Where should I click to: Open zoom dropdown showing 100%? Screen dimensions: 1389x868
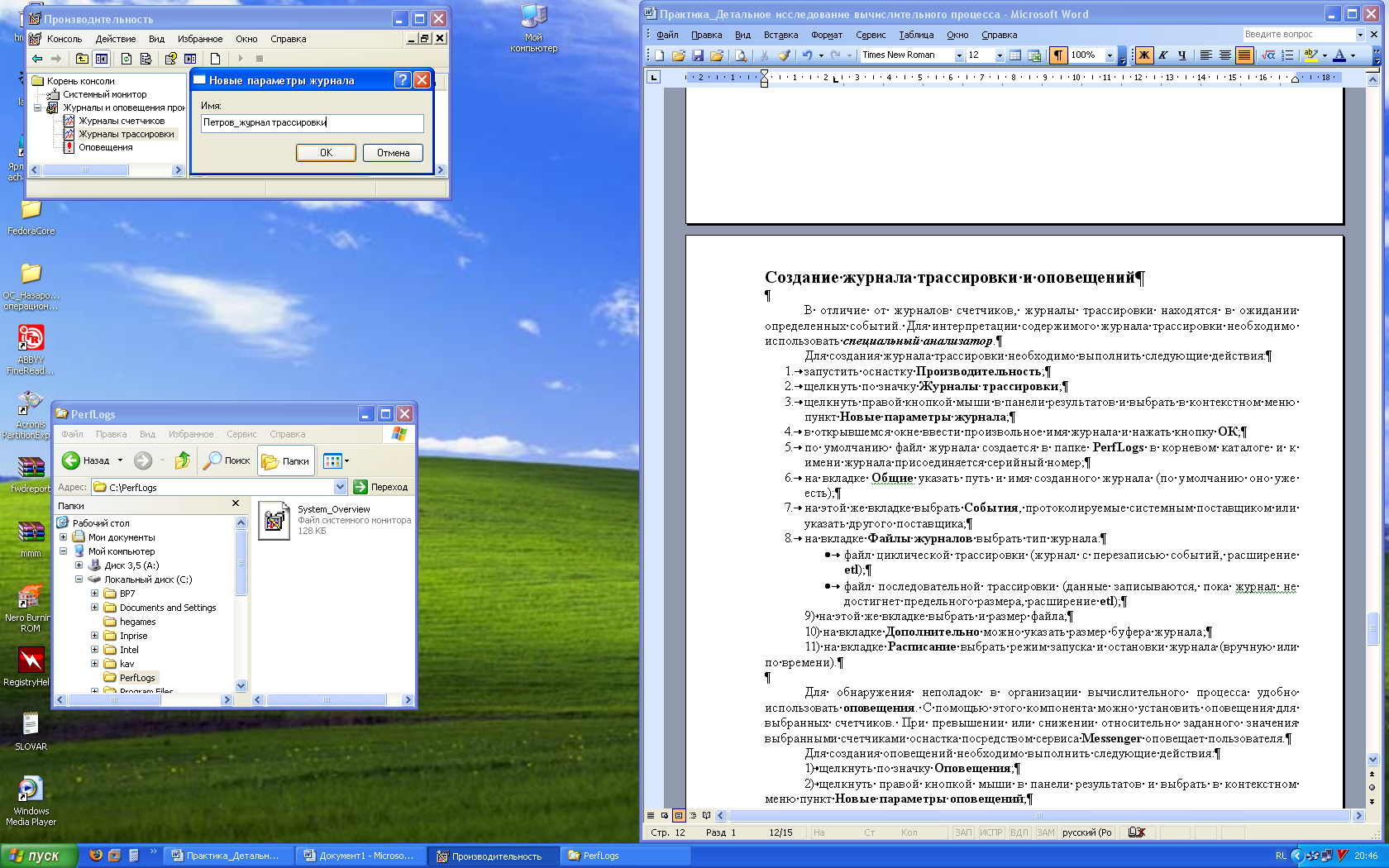coord(1110,55)
